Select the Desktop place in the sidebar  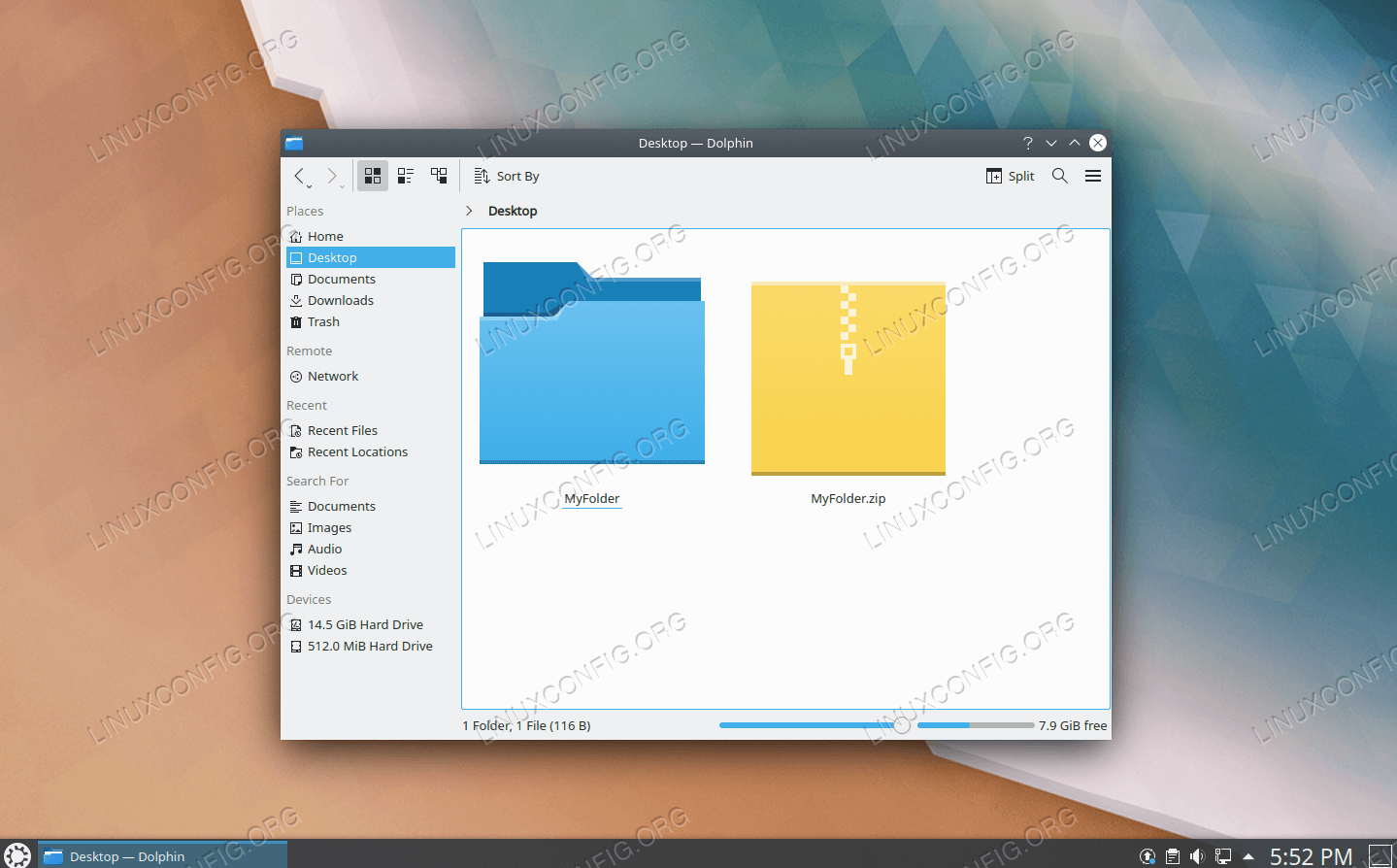pyautogui.click(x=331, y=257)
